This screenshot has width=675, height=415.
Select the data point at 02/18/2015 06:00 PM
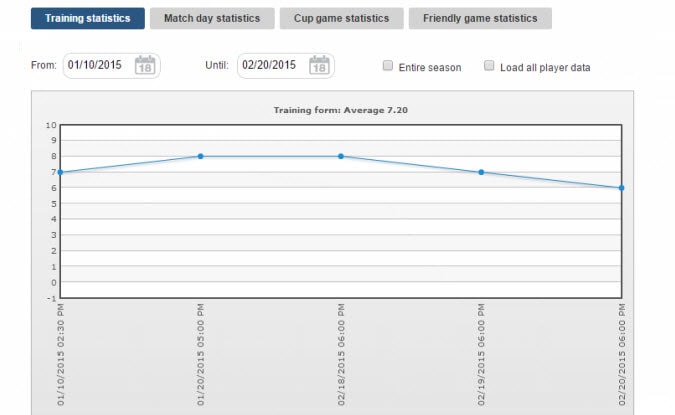341,156
